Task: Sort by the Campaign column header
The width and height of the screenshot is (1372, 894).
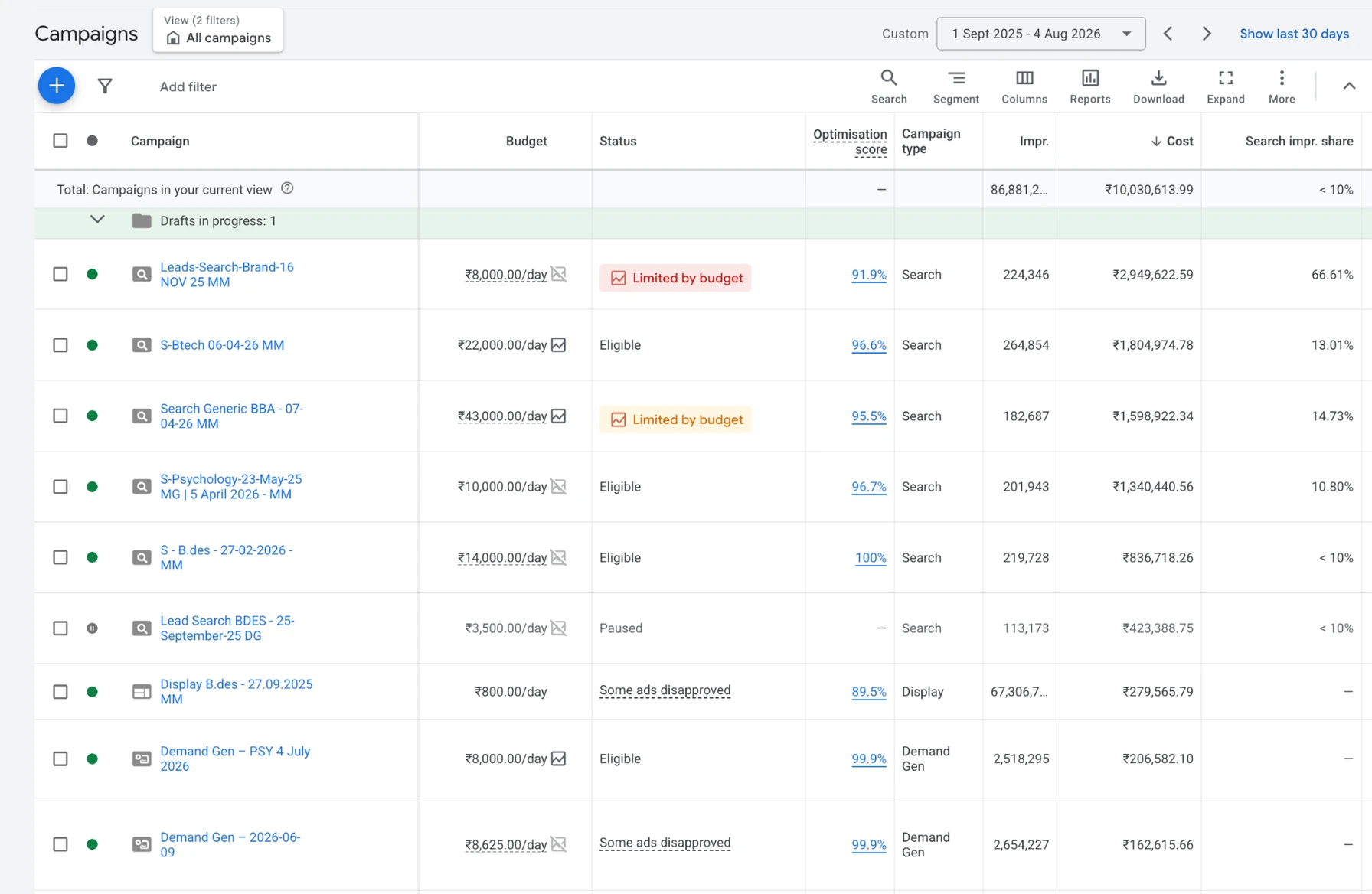Action: 160,141
